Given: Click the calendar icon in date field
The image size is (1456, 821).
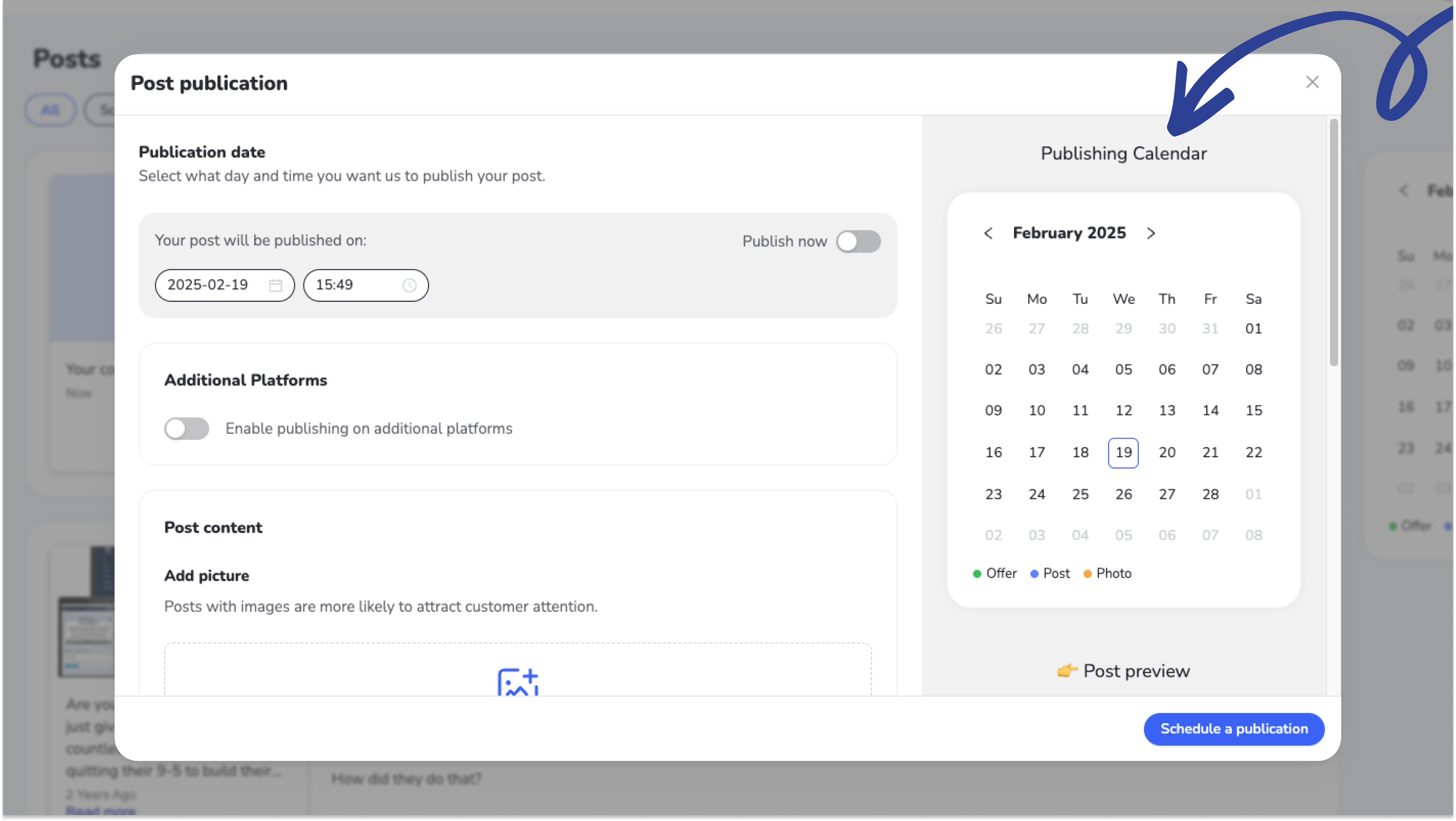Looking at the screenshot, I should tap(275, 285).
